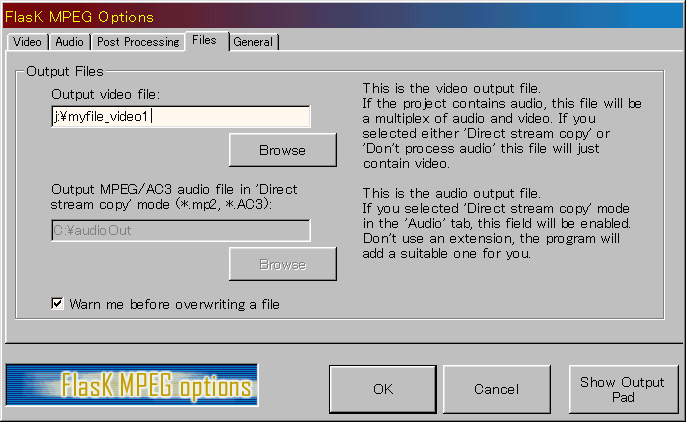This screenshot has height=422, width=686.
Task: Click into the Output video file field
Action: pos(181,116)
